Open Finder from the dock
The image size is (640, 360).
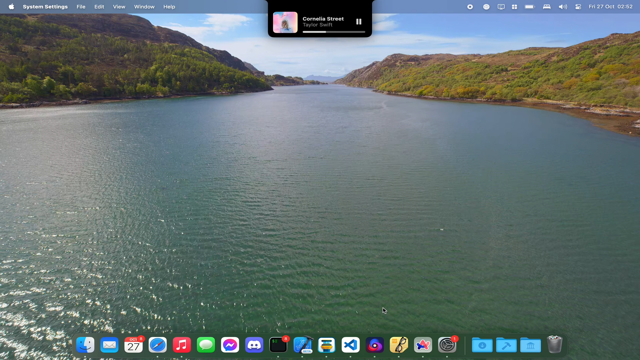coord(85,345)
